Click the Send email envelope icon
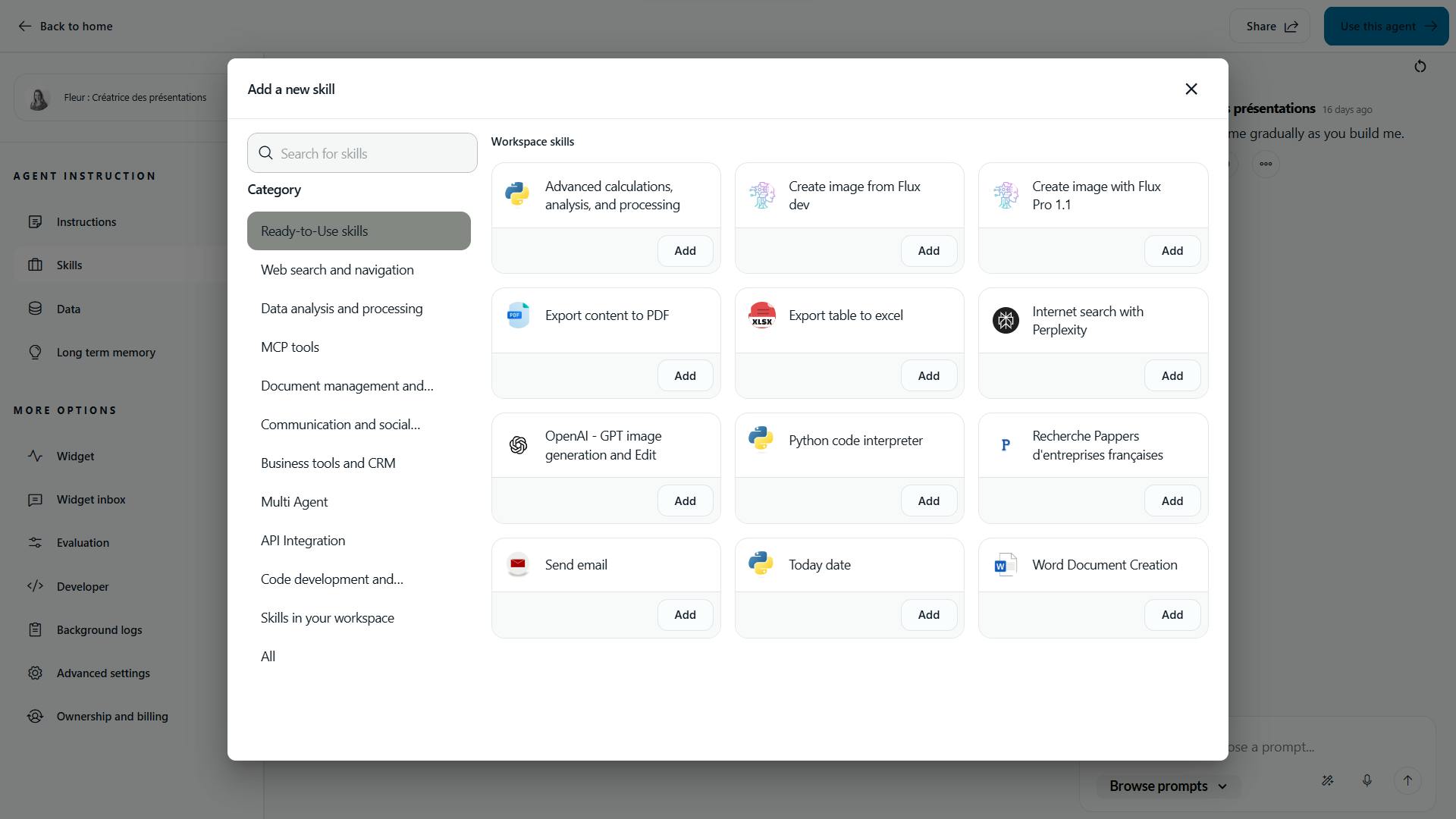The width and height of the screenshot is (1456, 819). point(519,564)
